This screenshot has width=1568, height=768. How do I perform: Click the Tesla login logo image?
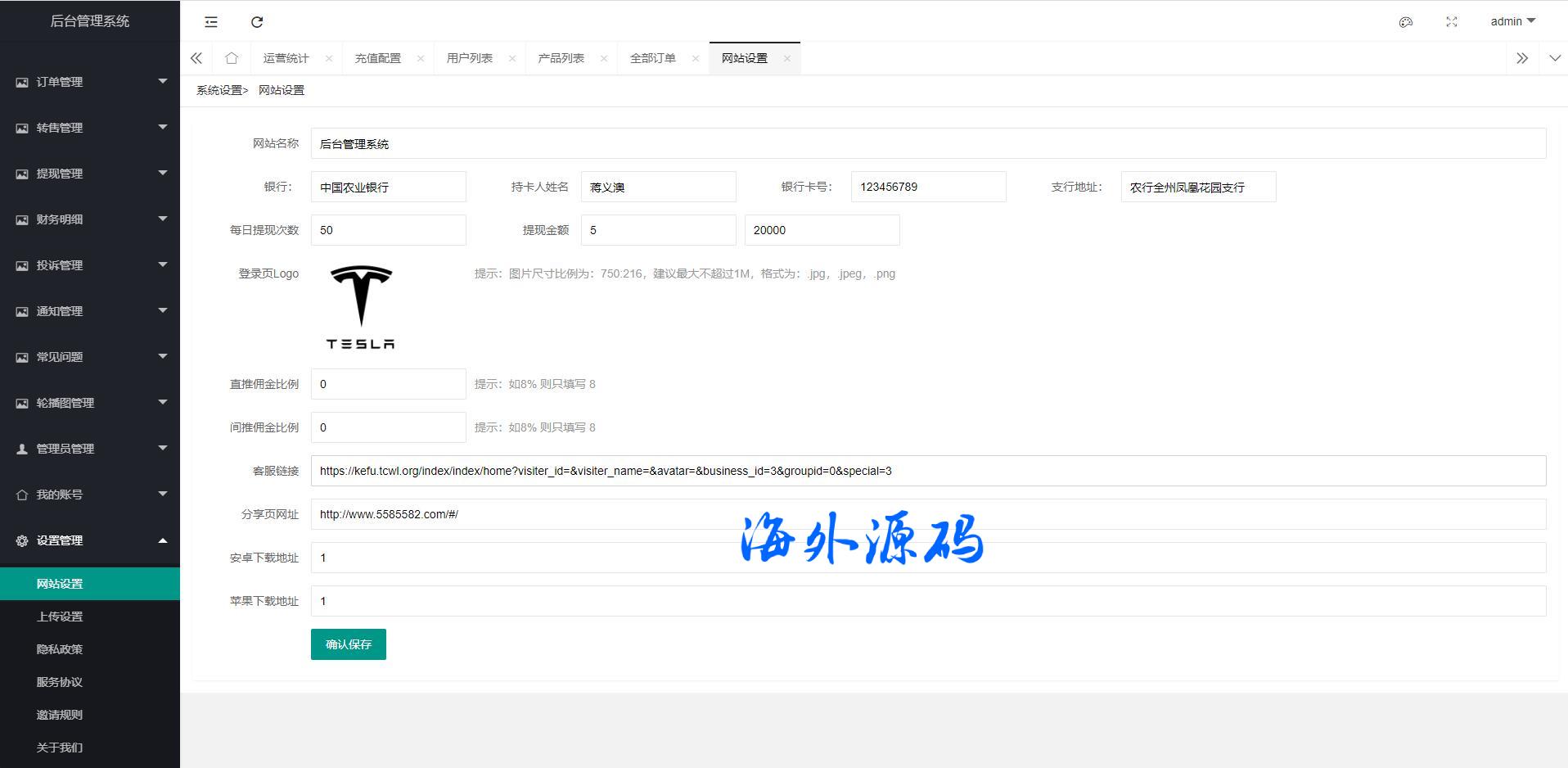click(x=361, y=307)
